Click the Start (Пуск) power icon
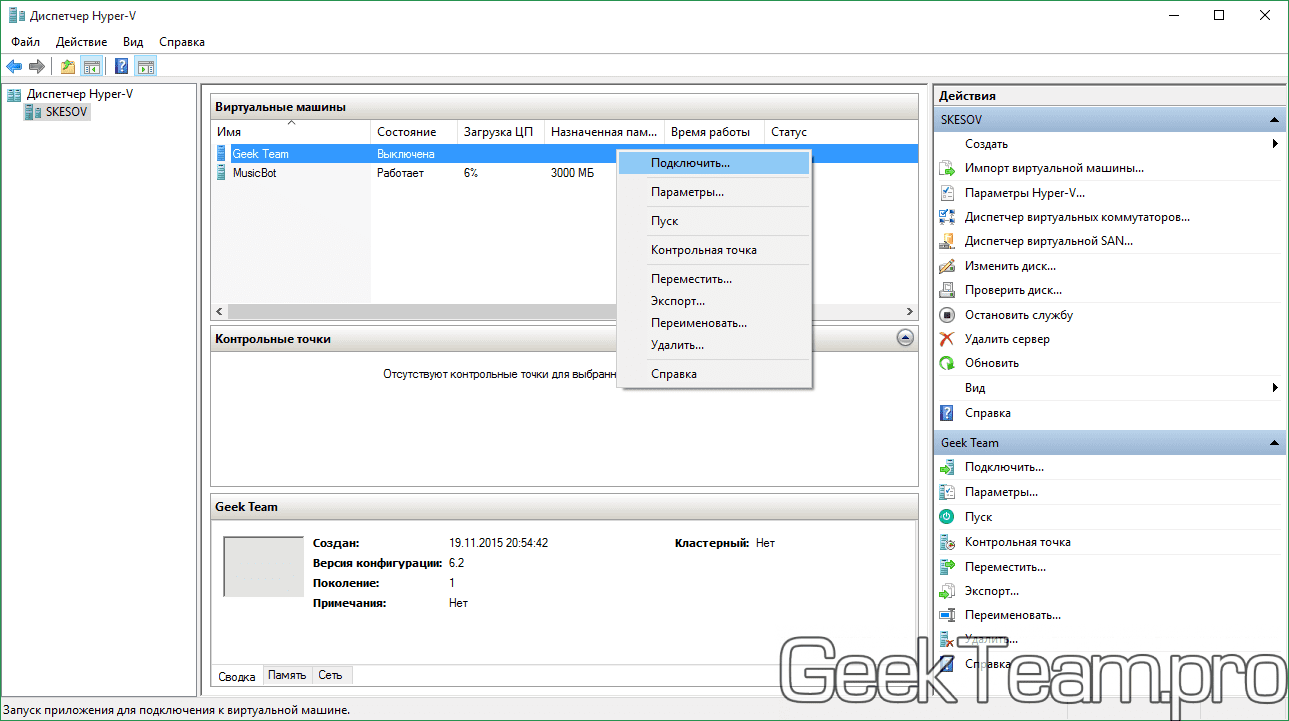The image size is (1289, 721). 947,517
